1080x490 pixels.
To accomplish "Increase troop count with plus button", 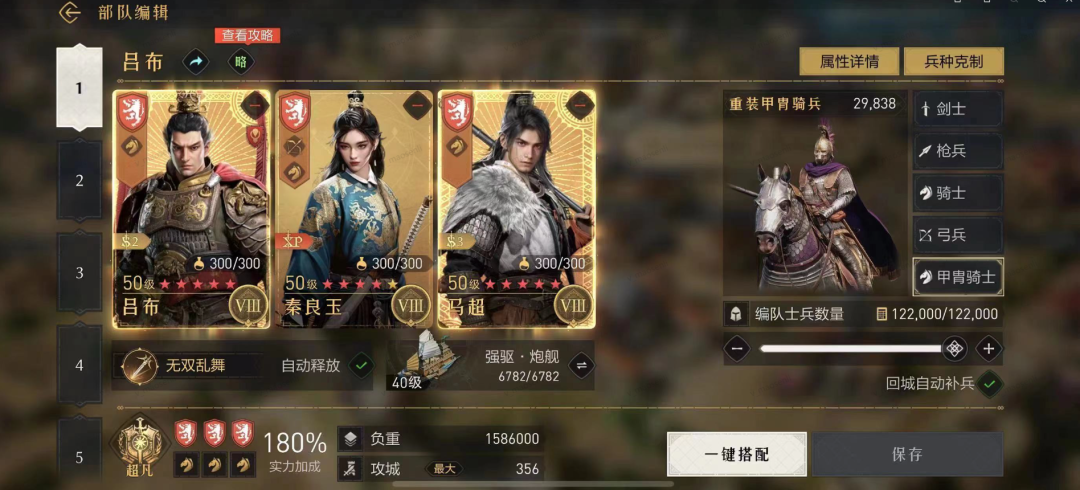I will (988, 349).
